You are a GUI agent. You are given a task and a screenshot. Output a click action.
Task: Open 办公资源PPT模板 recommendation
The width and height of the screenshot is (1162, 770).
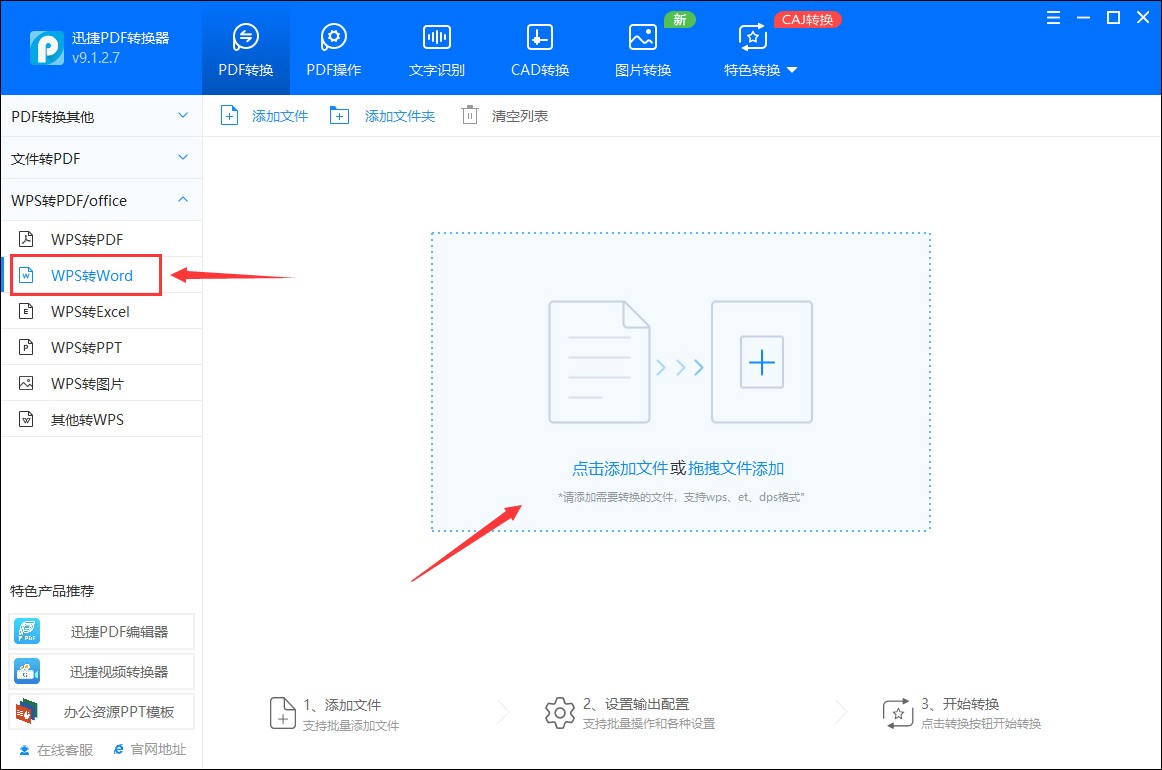tap(102, 711)
